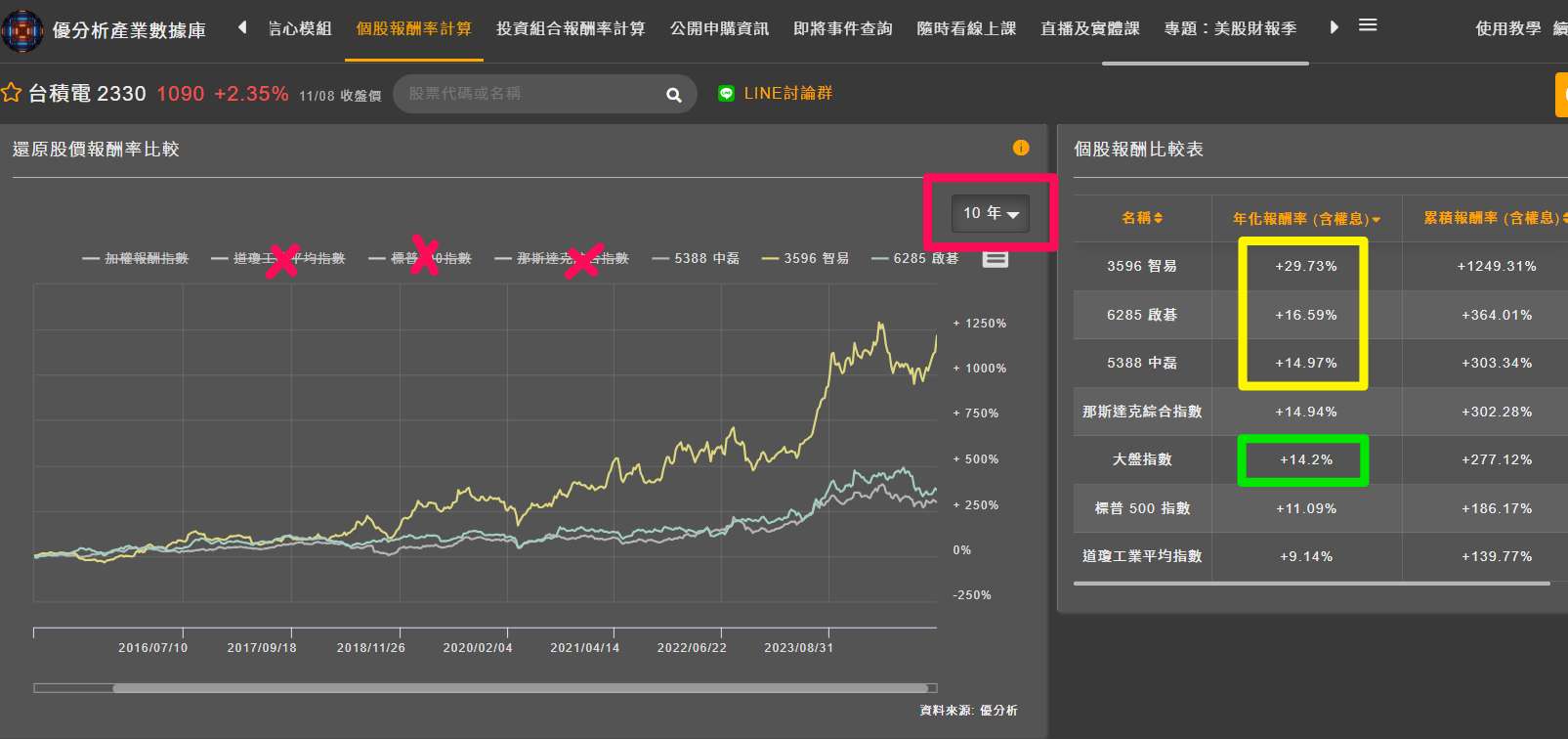This screenshot has height=739, width=1568.
Task: Sort table by 名稱 column
Action: 1142,218
